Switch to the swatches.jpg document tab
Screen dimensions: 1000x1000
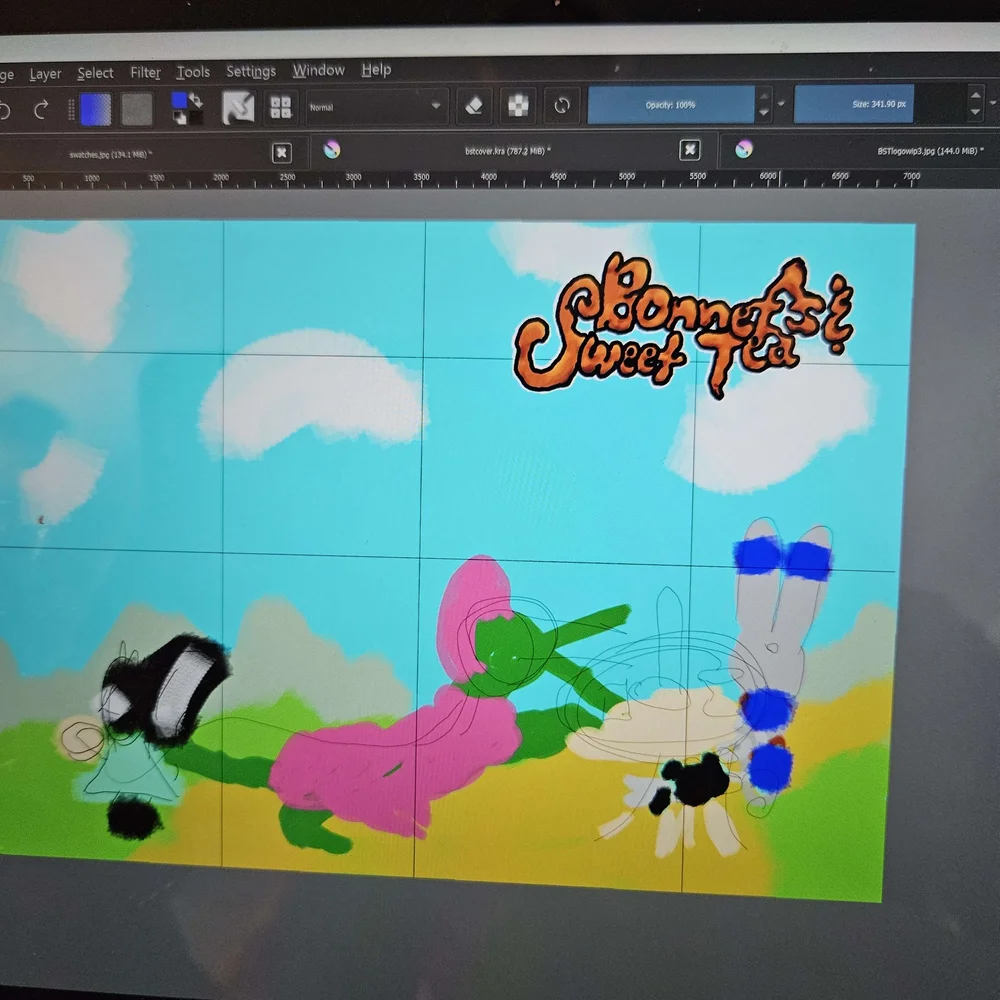tap(110, 154)
